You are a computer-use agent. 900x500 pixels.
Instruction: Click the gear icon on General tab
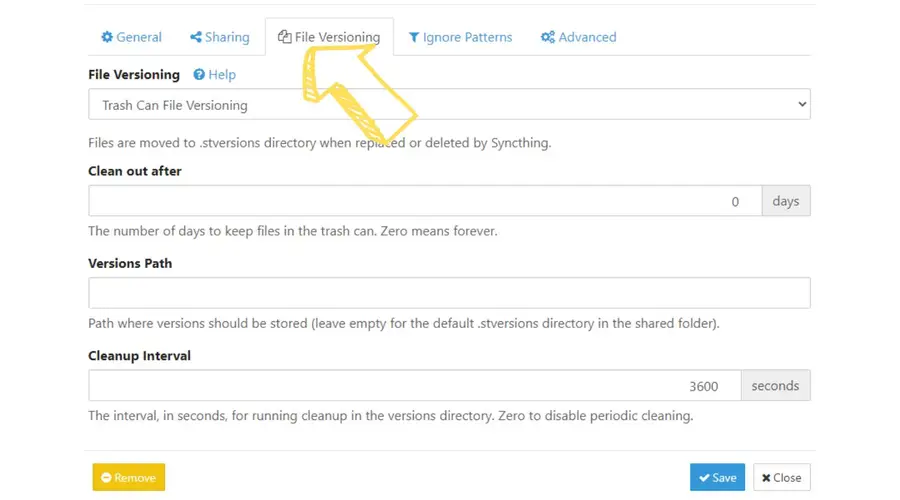tap(107, 38)
